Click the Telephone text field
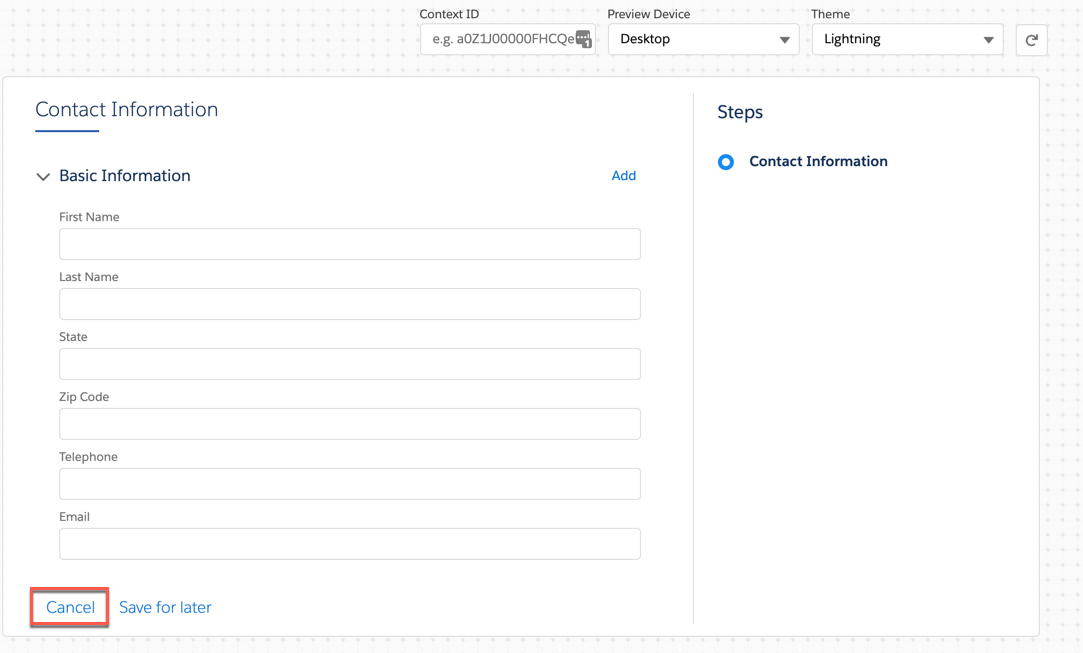The height and width of the screenshot is (653, 1083). (x=349, y=484)
